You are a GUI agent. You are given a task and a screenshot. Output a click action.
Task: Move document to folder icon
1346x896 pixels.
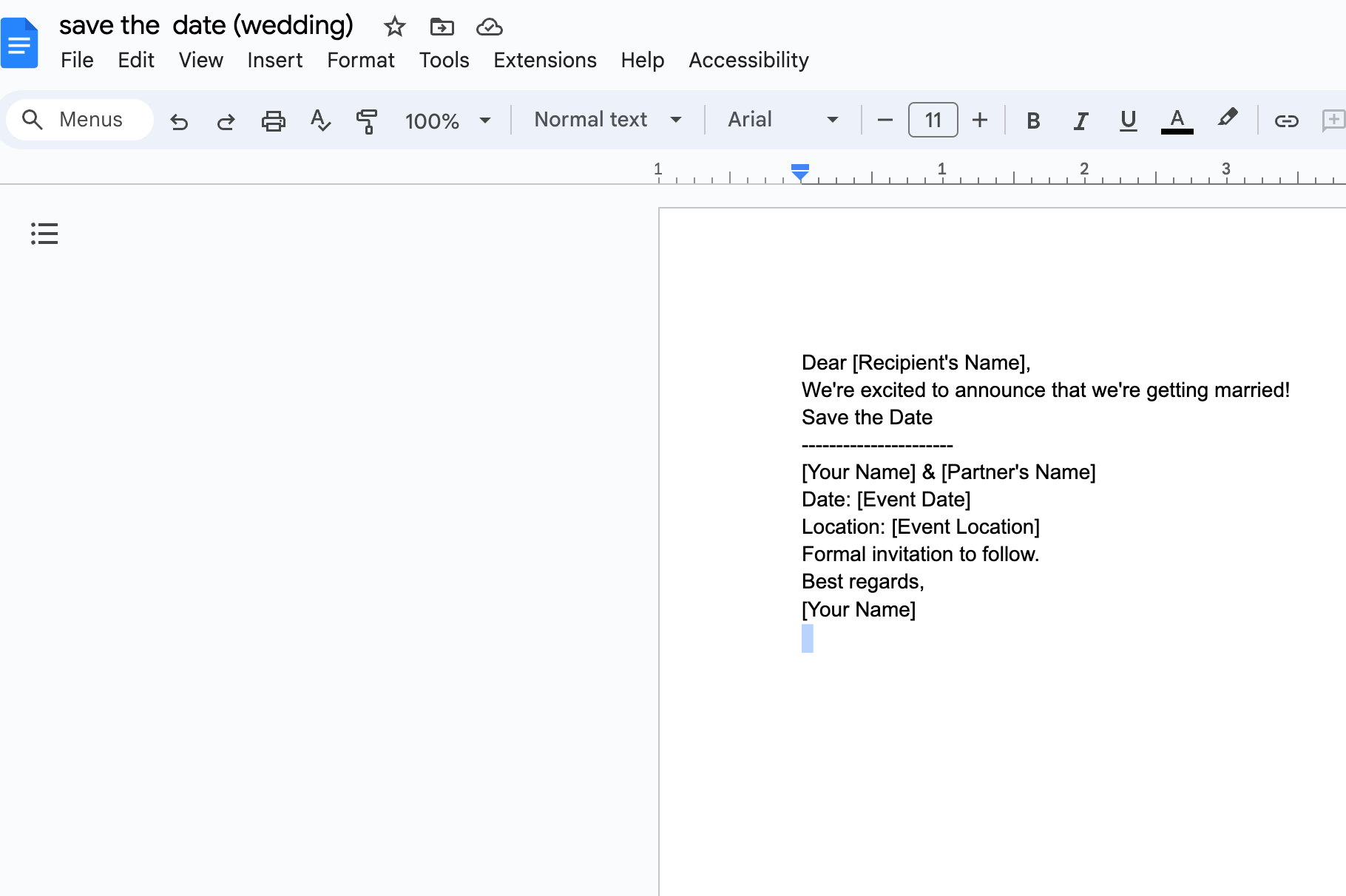tap(442, 27)
